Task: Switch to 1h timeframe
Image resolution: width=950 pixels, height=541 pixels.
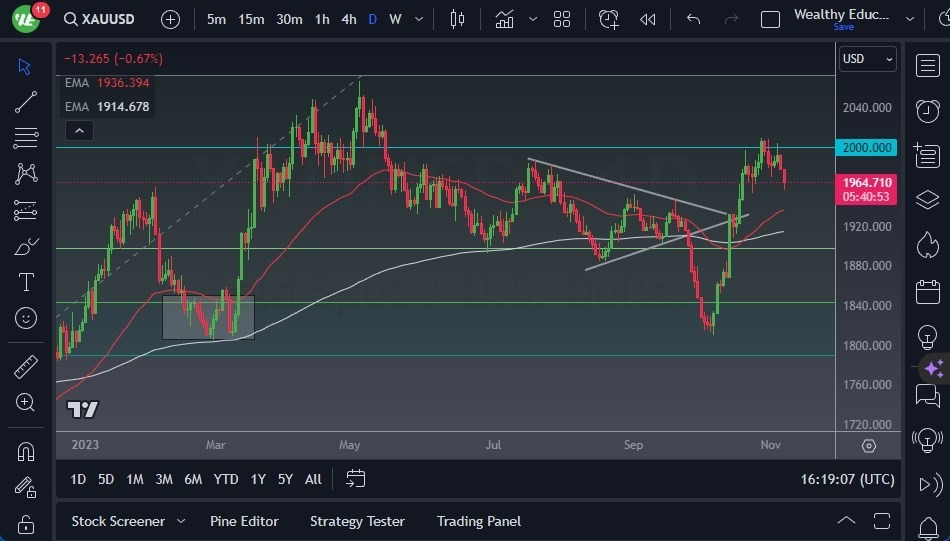Action: pyautogui.click(x=322, y=19)
